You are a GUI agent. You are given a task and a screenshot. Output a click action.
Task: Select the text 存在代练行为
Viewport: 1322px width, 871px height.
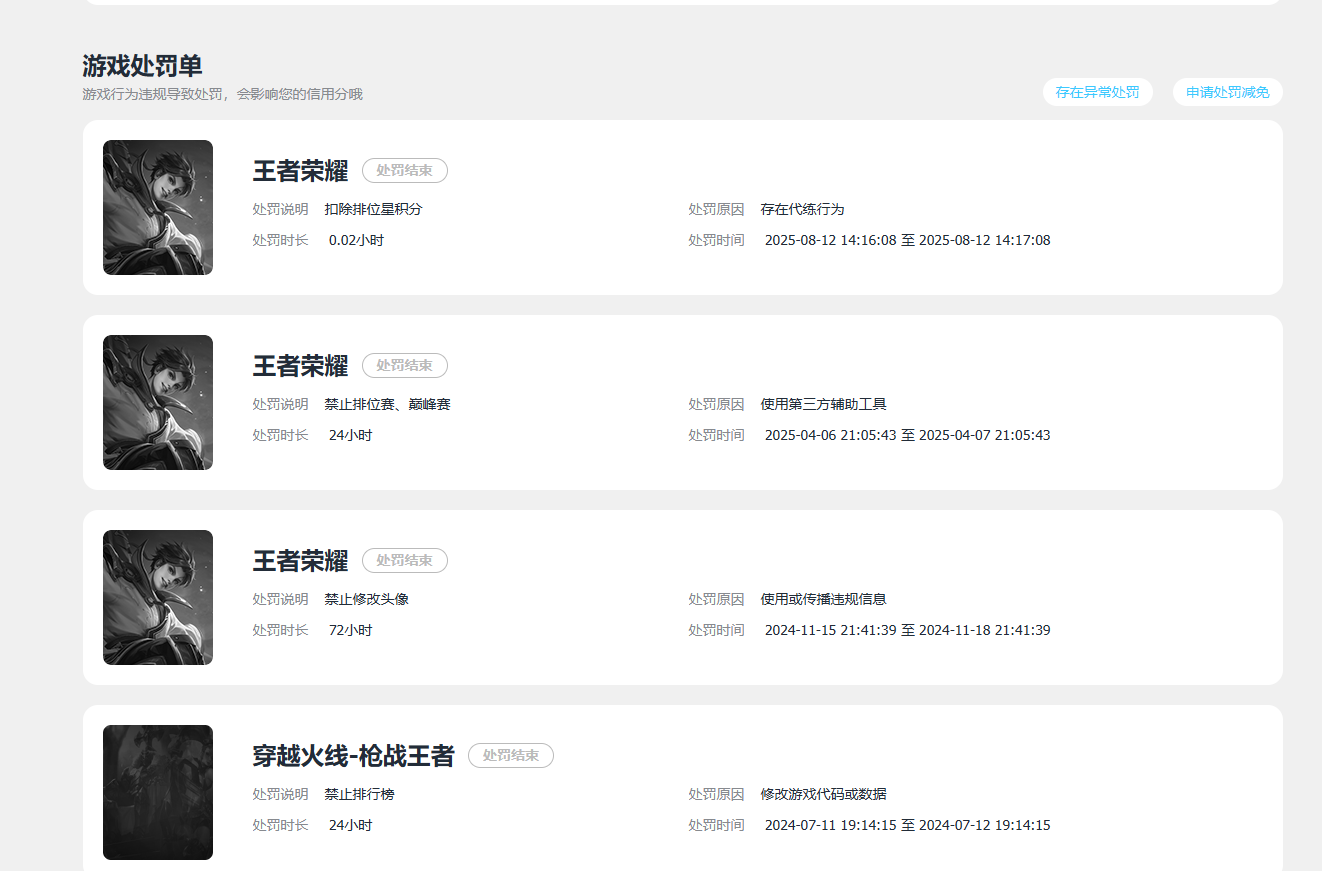(802, 210)
